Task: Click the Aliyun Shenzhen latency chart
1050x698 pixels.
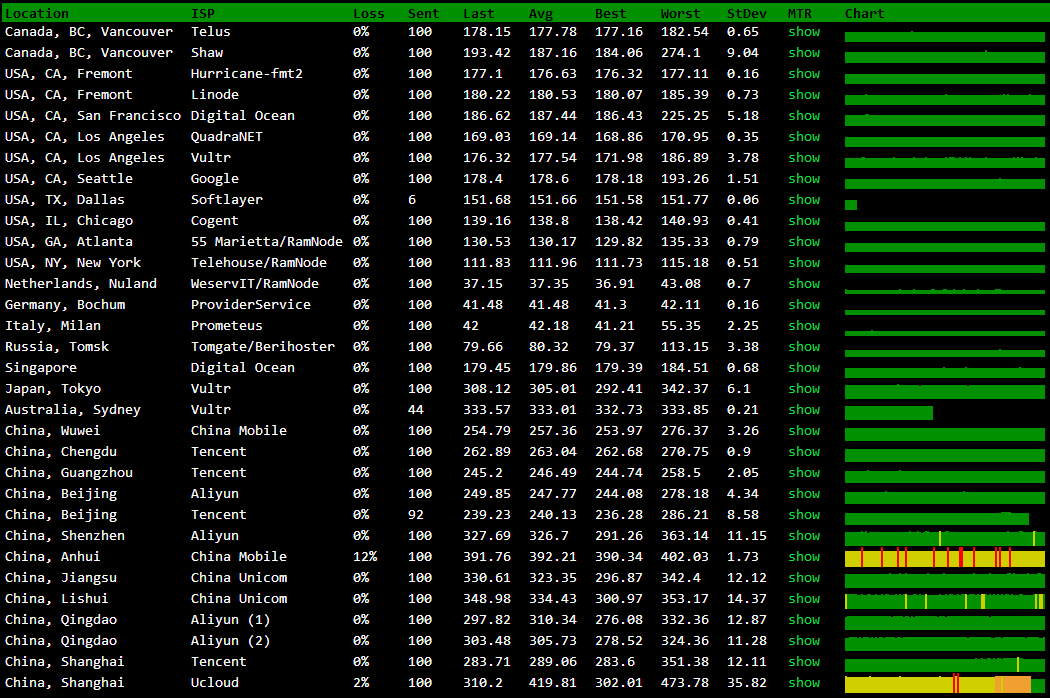Action: point(945,537)
